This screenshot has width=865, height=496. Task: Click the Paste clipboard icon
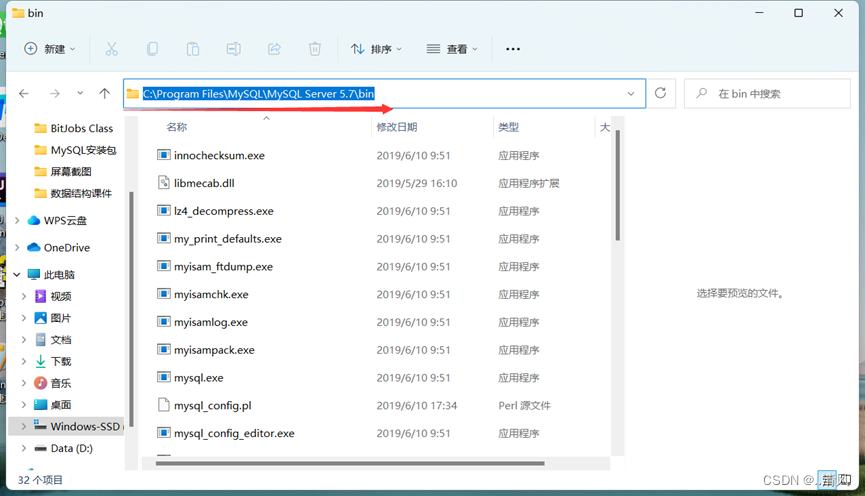193,49
